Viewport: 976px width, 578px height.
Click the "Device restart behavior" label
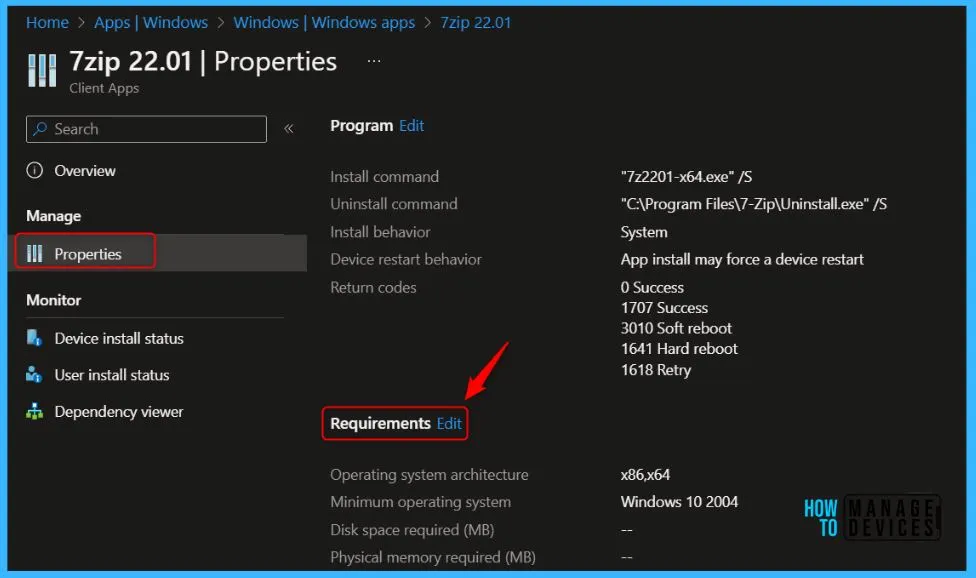coord(406,259)
